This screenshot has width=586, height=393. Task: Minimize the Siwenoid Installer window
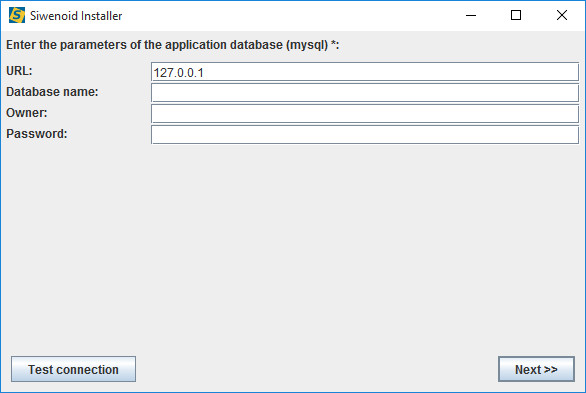(471, 15)
